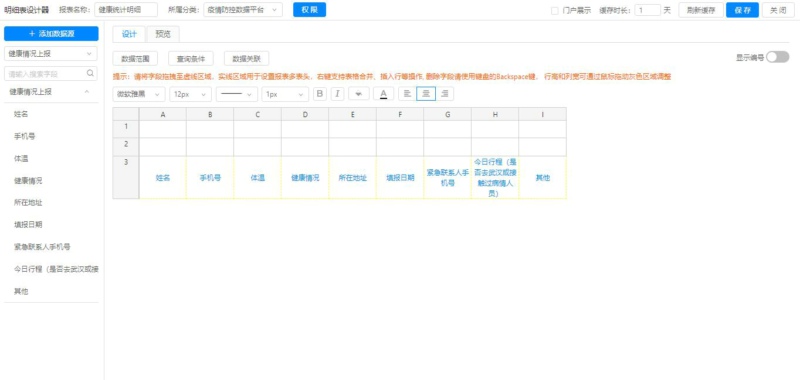Image resolution: width=800 pixels, height=380 pixels.
Task: Select column E header
Action: 353,114
